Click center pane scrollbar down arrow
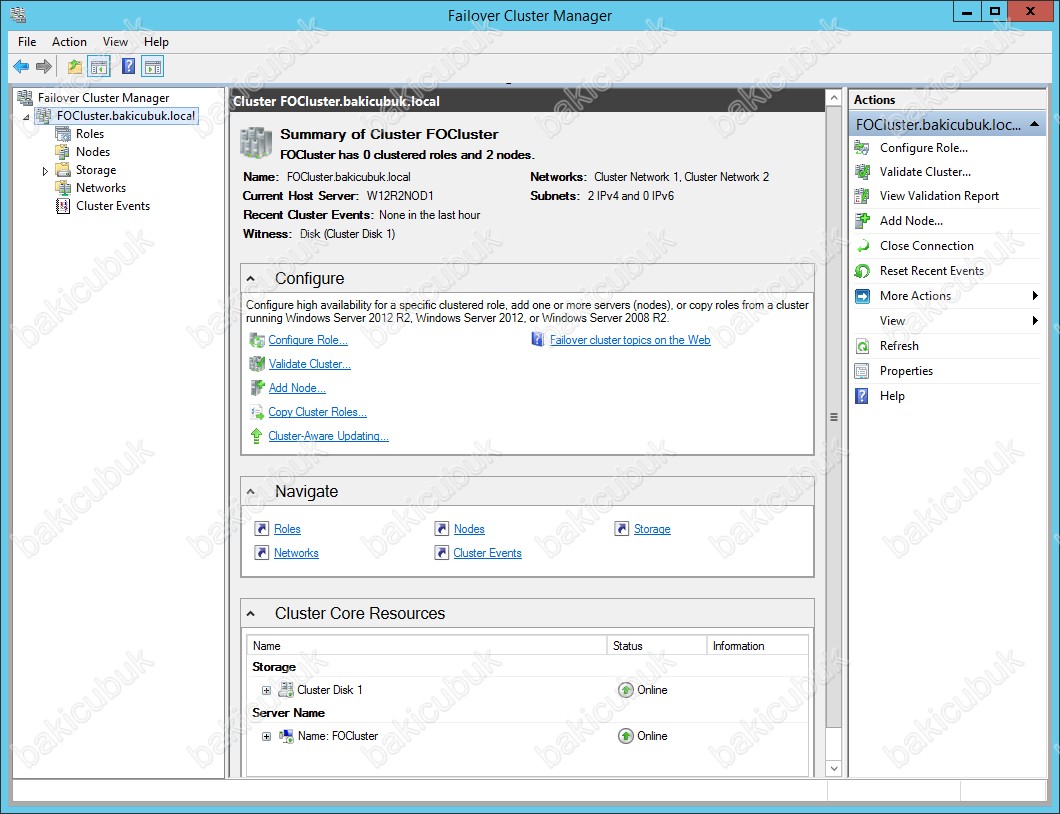 click(834, 768)
